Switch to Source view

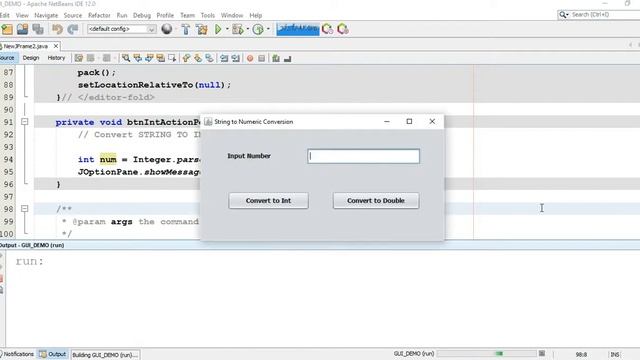[x=7, y=58]
